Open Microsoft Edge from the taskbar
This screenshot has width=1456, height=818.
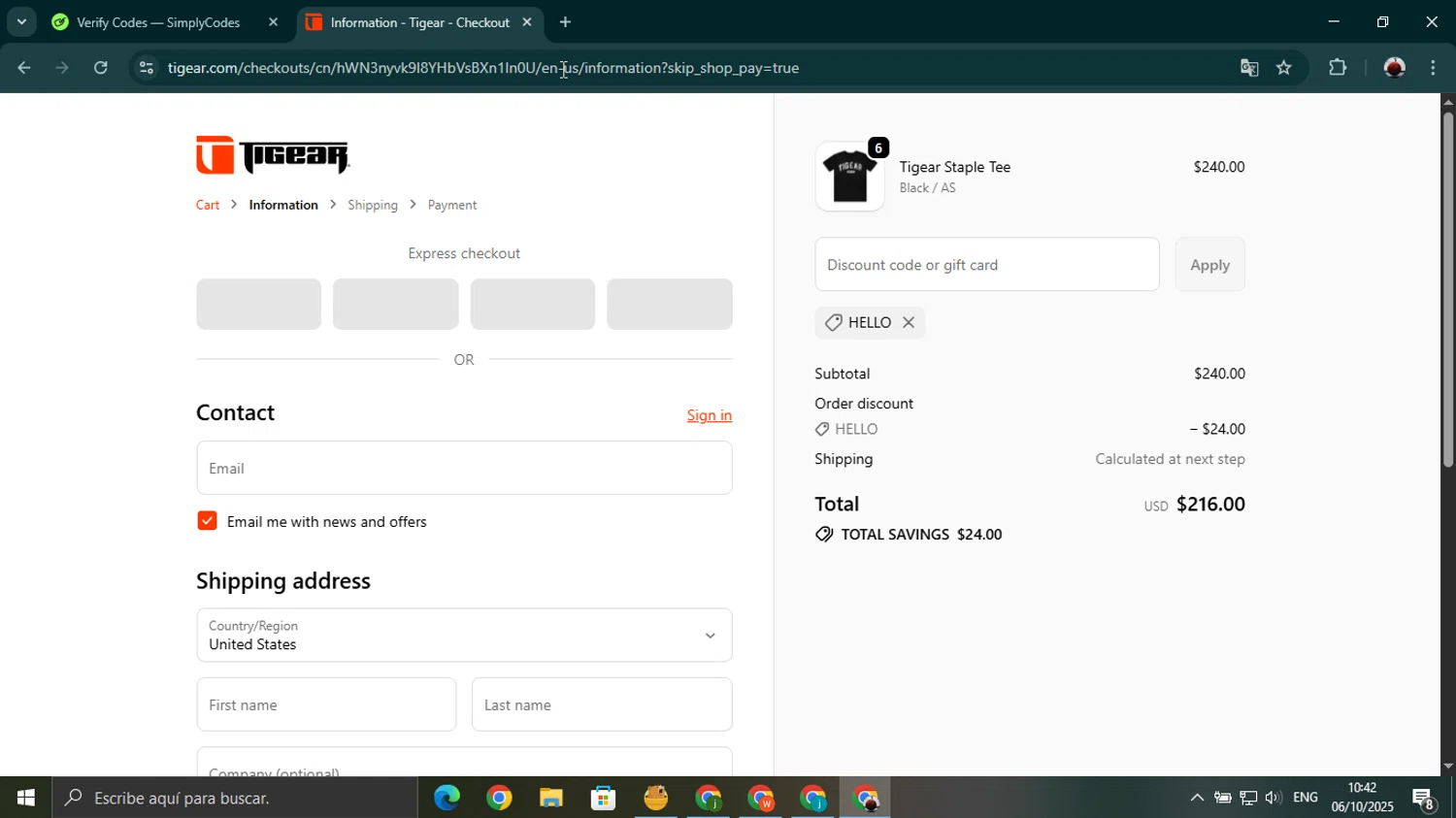[x=447, y=798]
